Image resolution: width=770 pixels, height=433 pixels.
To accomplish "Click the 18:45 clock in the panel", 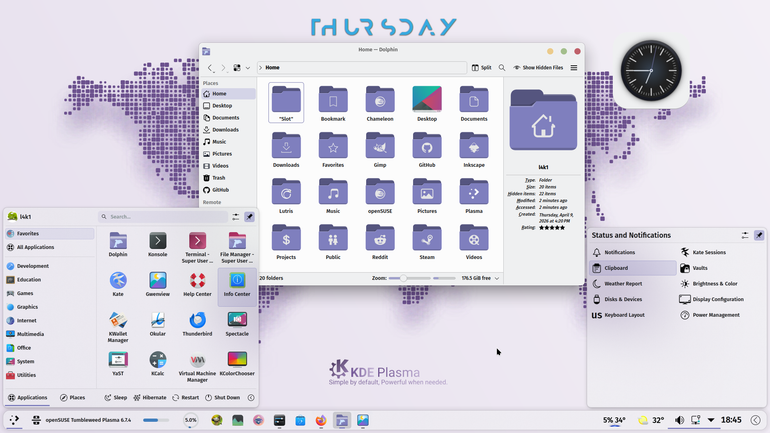I will click(731, 420).
